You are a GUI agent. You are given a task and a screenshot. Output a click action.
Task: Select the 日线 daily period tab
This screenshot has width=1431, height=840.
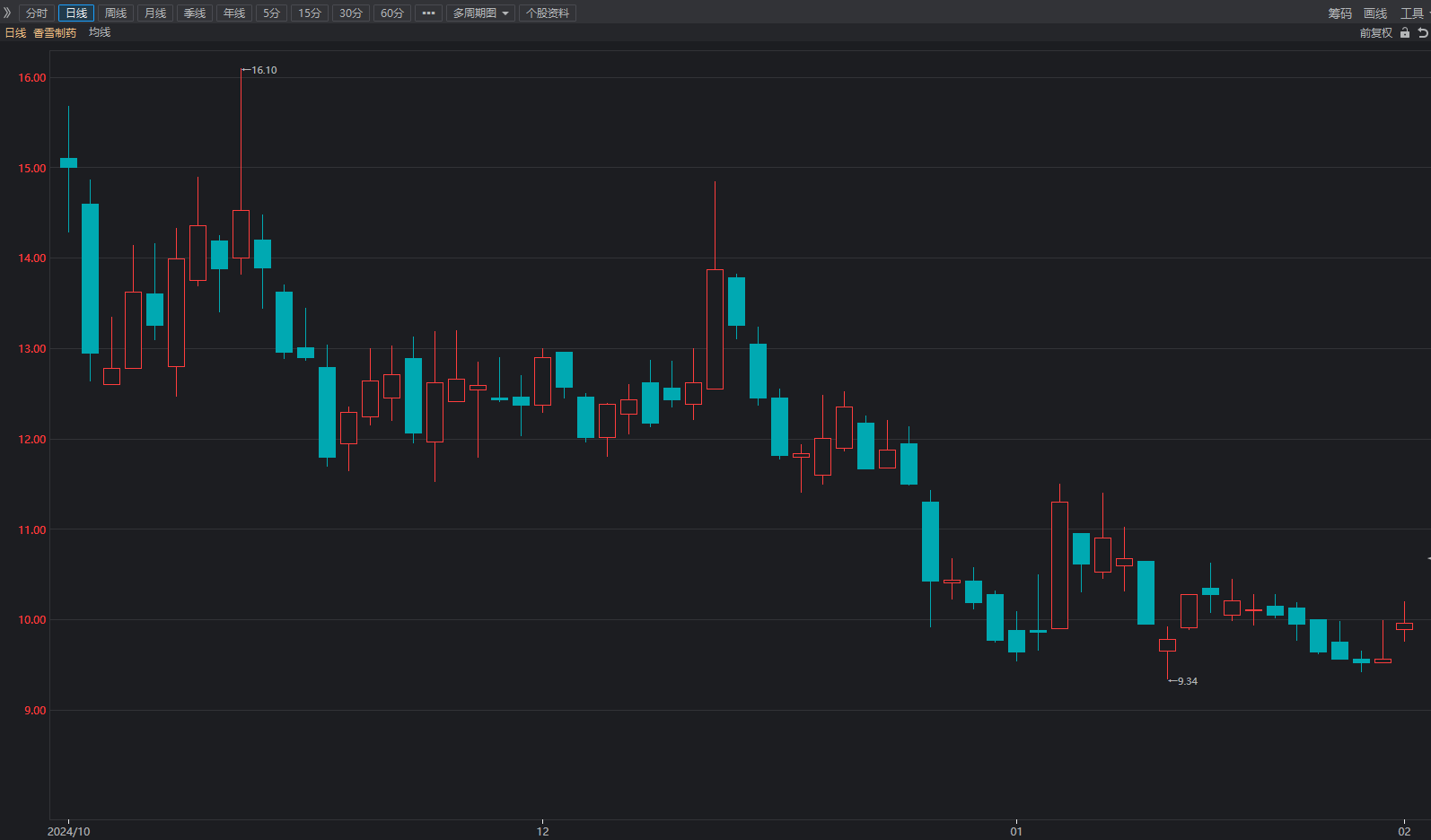76,13
